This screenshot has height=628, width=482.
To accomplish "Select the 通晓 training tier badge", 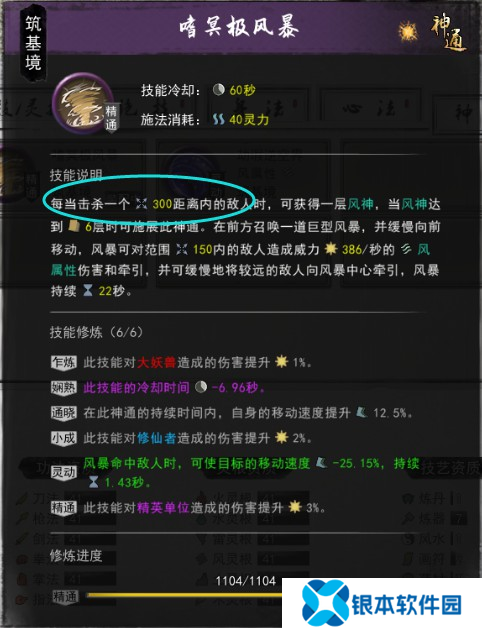I will (x=63, y=413).
